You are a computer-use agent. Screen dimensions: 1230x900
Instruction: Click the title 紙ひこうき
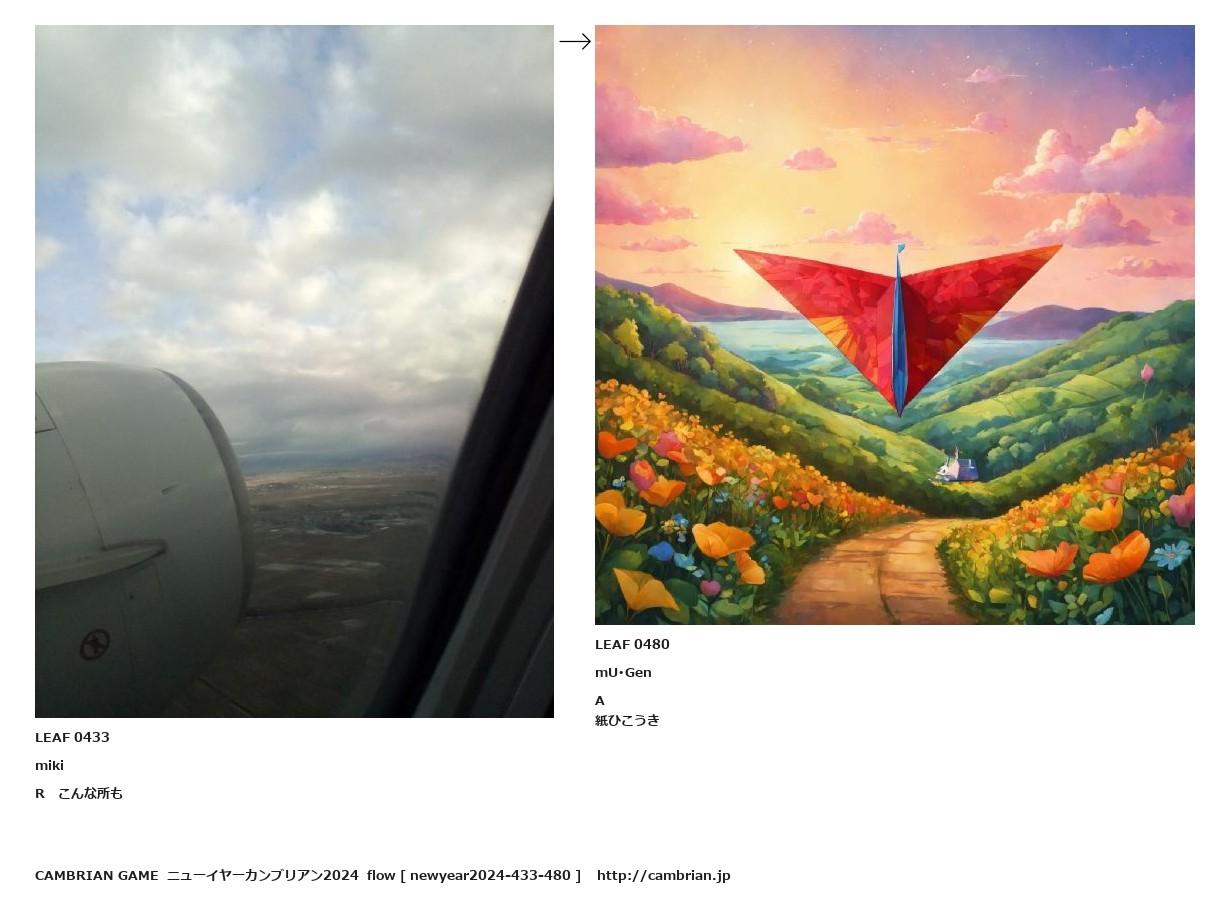[627, 720]
